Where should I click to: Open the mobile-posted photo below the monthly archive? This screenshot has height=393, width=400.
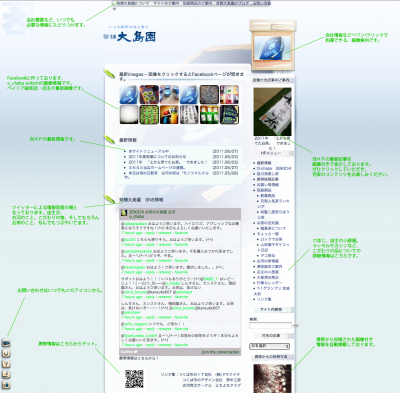click(x=272, y=378)
